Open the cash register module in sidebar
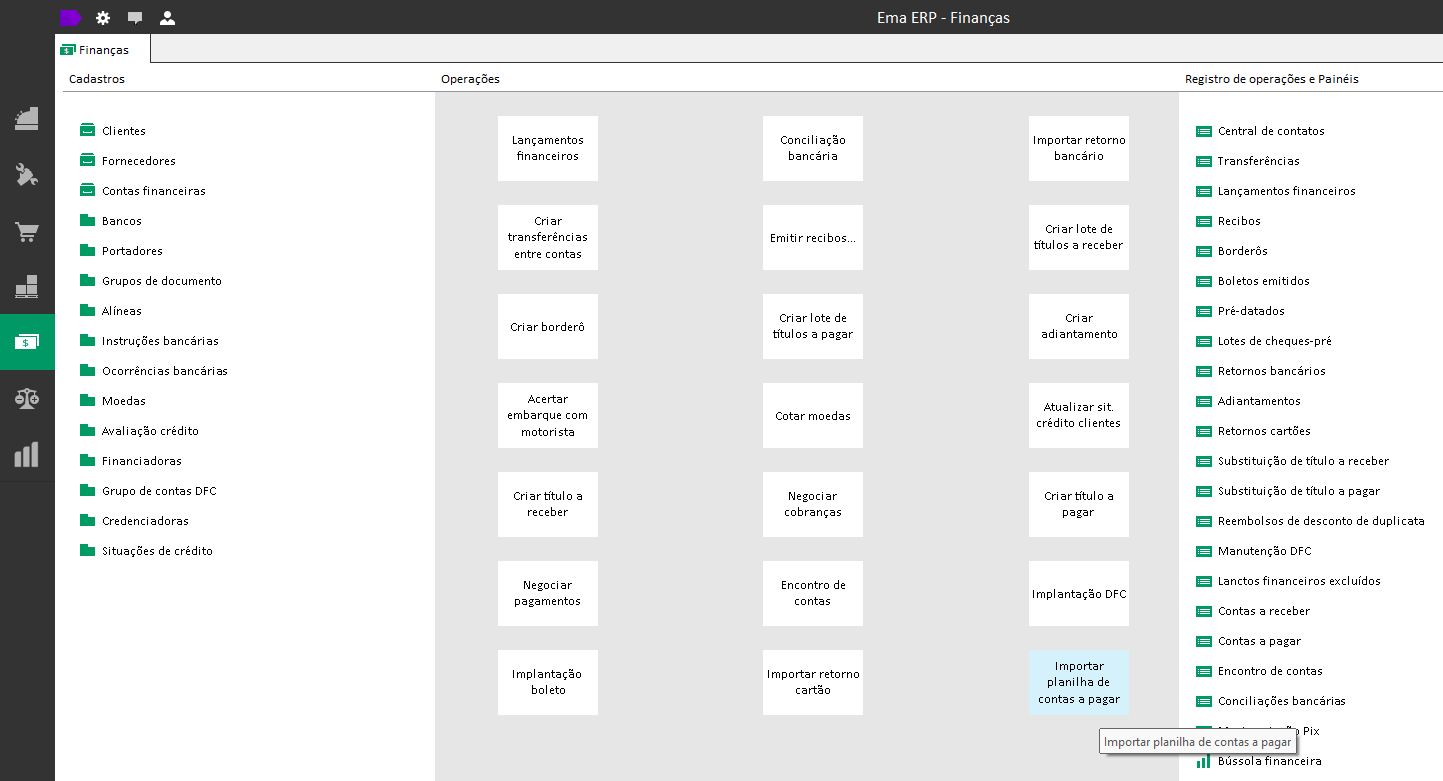 (27, 119)
